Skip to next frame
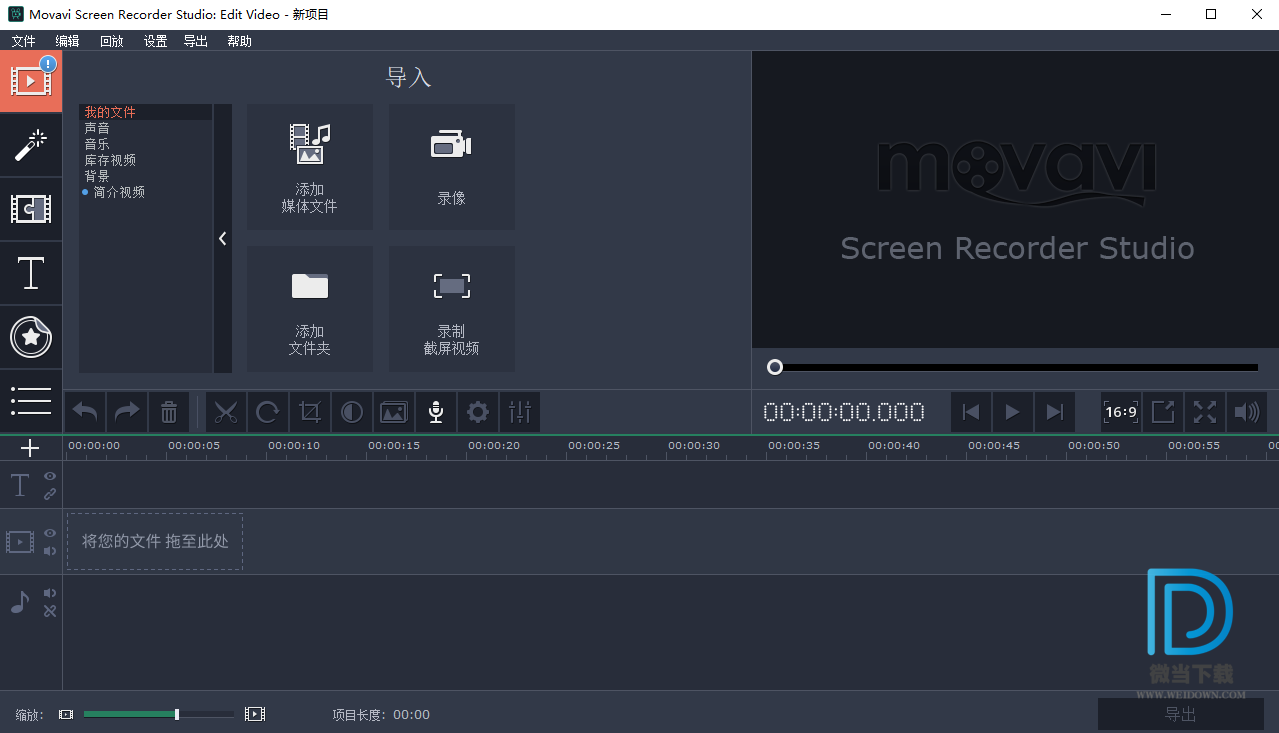Viewport: 1279px width, 733px height. point(1054,412)
